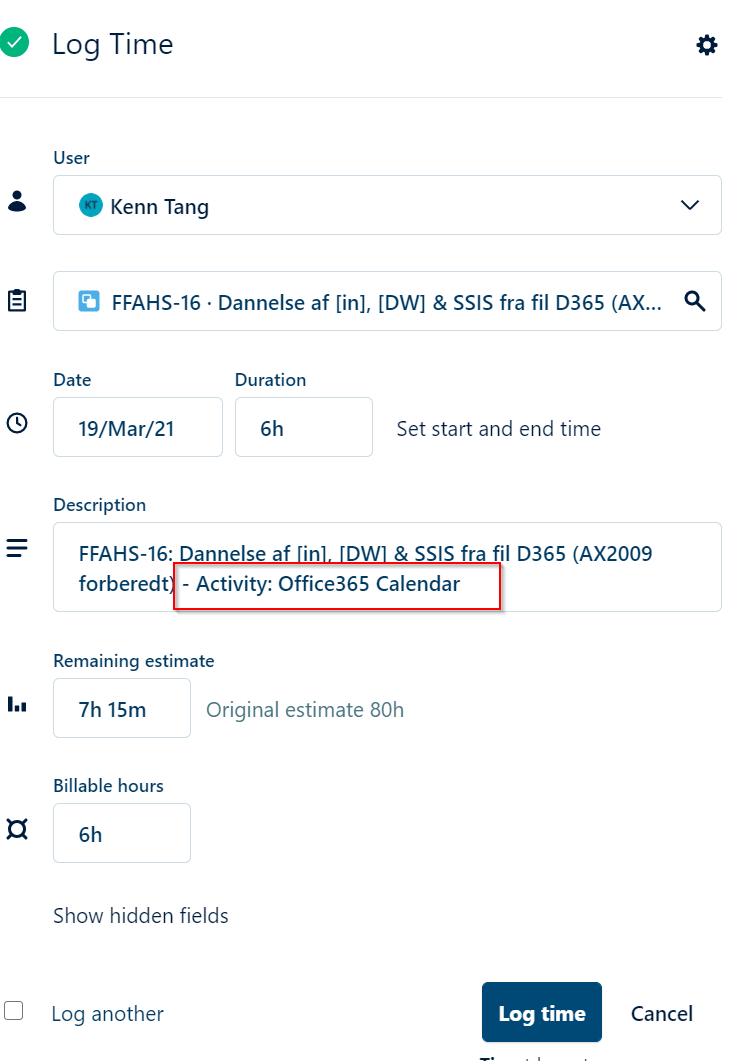Click the remaining estimate bar chart icon

[x=17, y=704]
